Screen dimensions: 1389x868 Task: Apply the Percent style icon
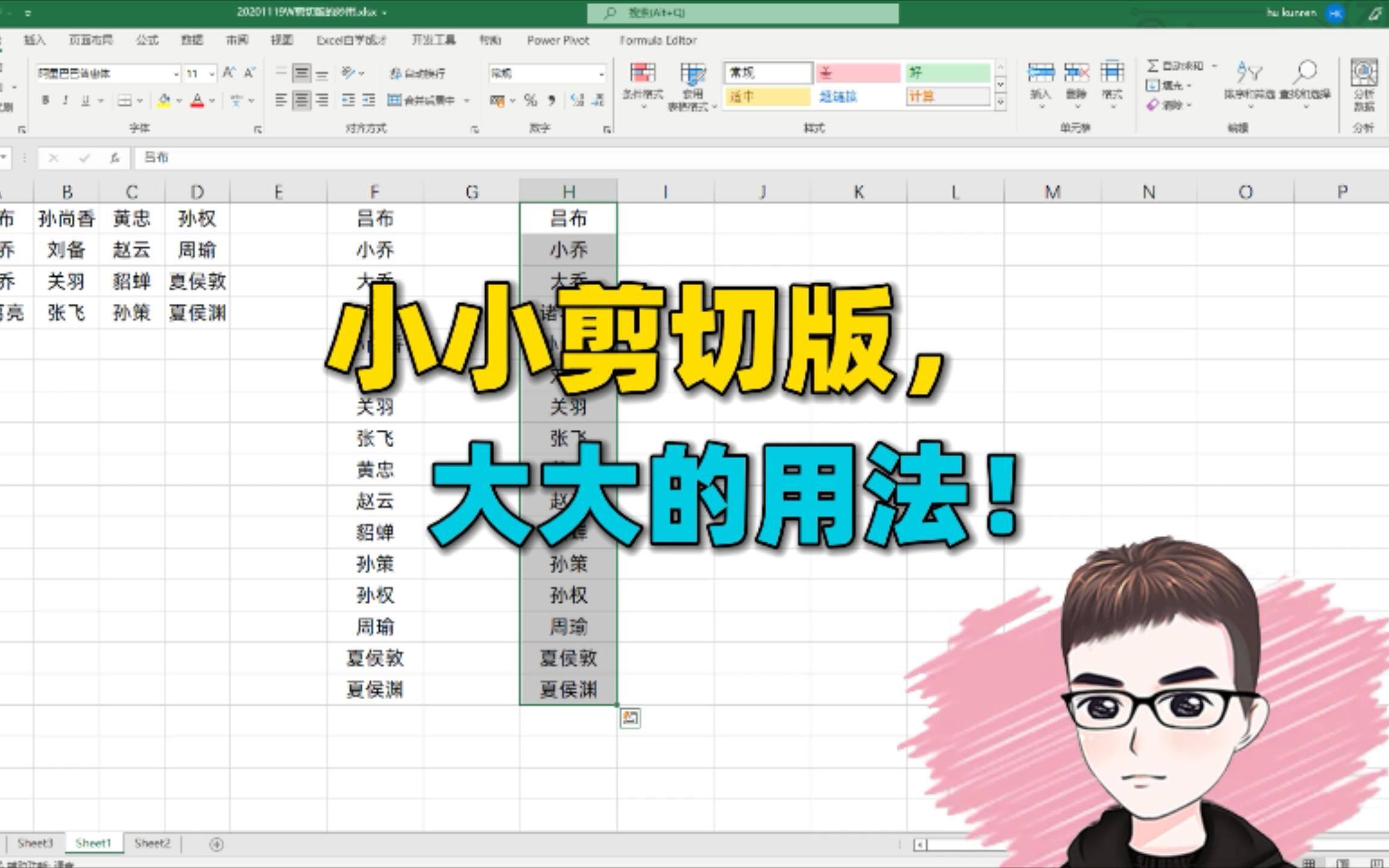tap(531, 100)
